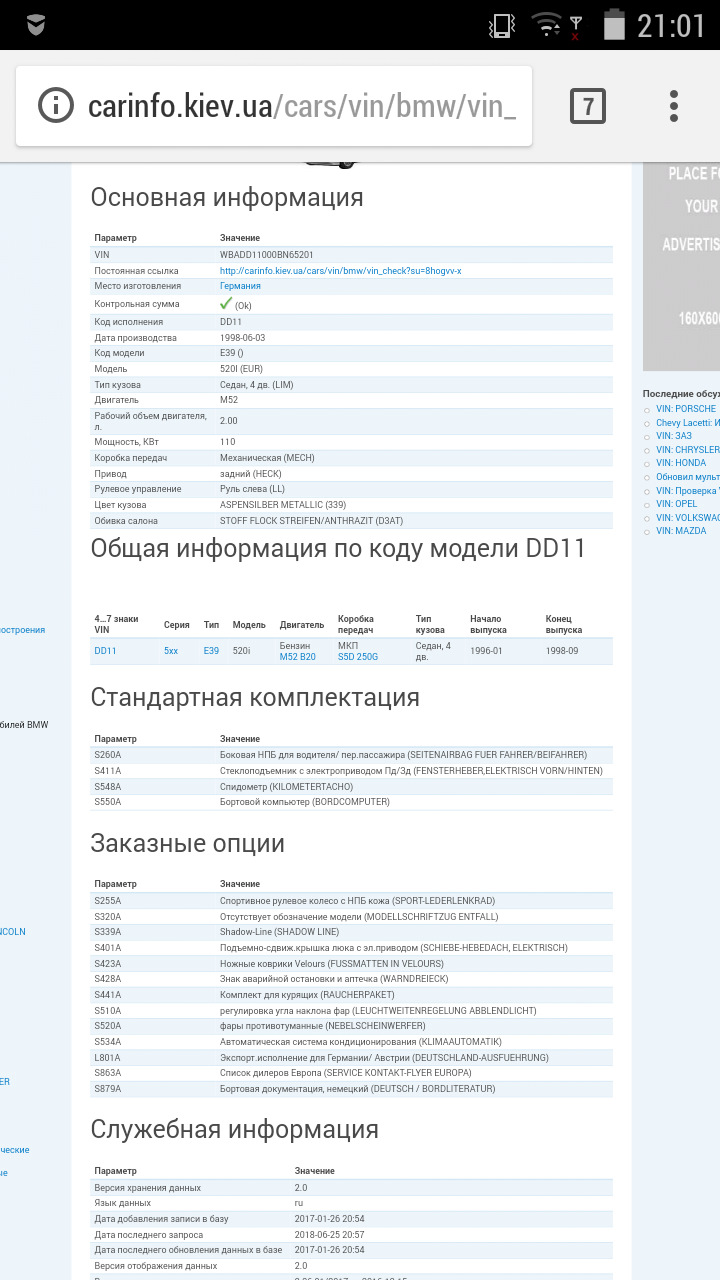Select the S550A onboard computer row
The width and height of the screenshot is (720, 1280).
351,802
